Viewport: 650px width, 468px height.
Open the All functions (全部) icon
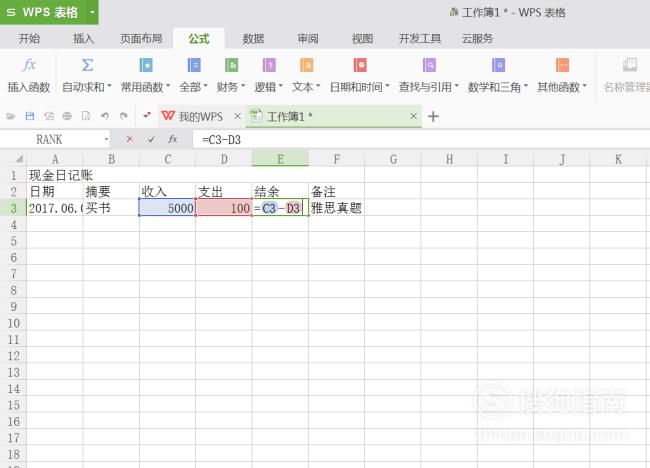(x=194, y=65)
